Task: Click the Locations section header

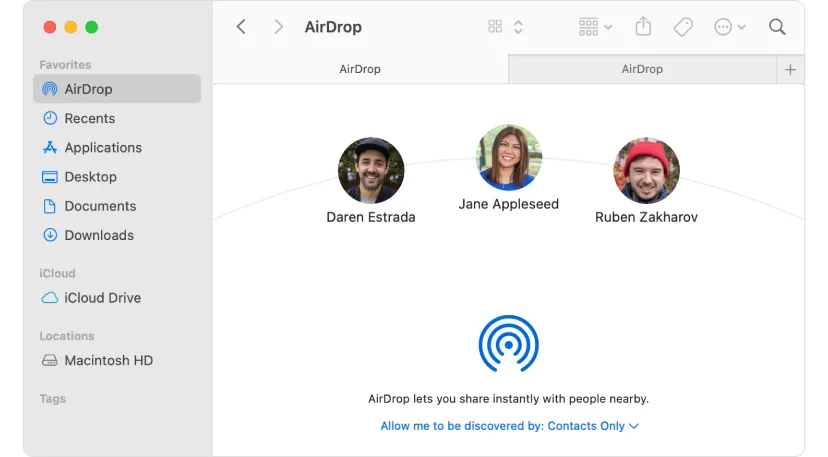Action: pyautogui.click(x=67, y=336)
